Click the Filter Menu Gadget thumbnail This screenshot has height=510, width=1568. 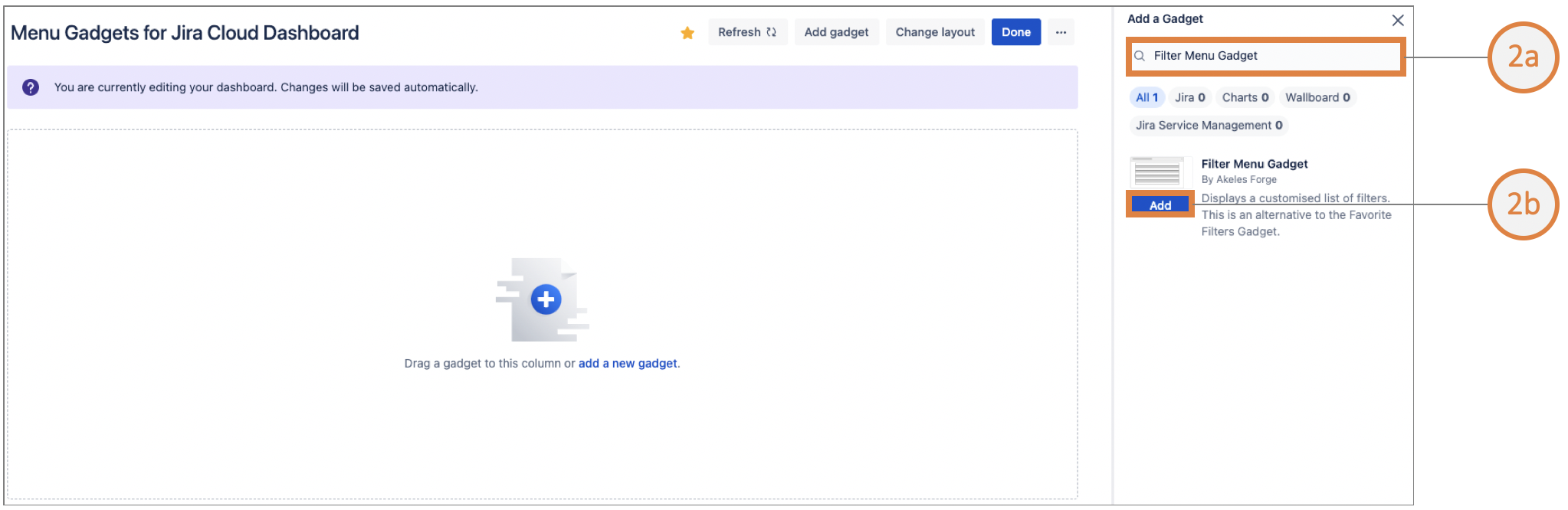coord(1156,172)
